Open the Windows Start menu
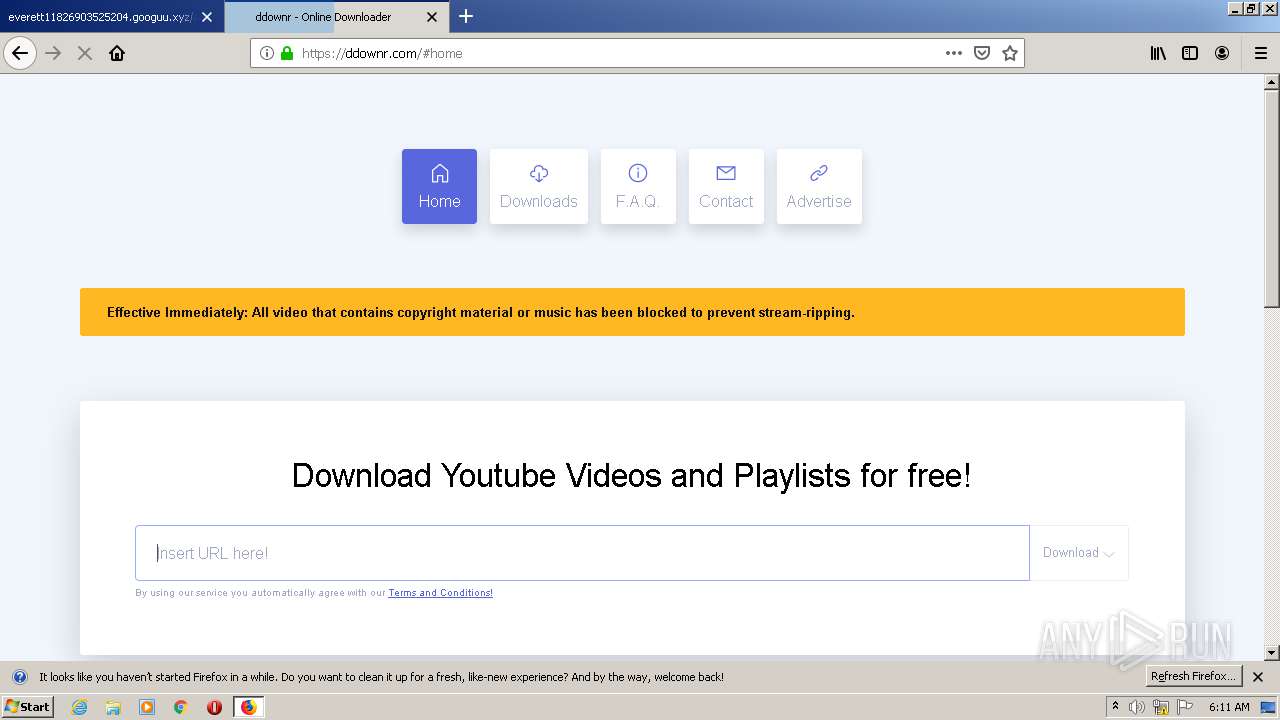This screenshot has height=720, width=1280. point(28,707)
